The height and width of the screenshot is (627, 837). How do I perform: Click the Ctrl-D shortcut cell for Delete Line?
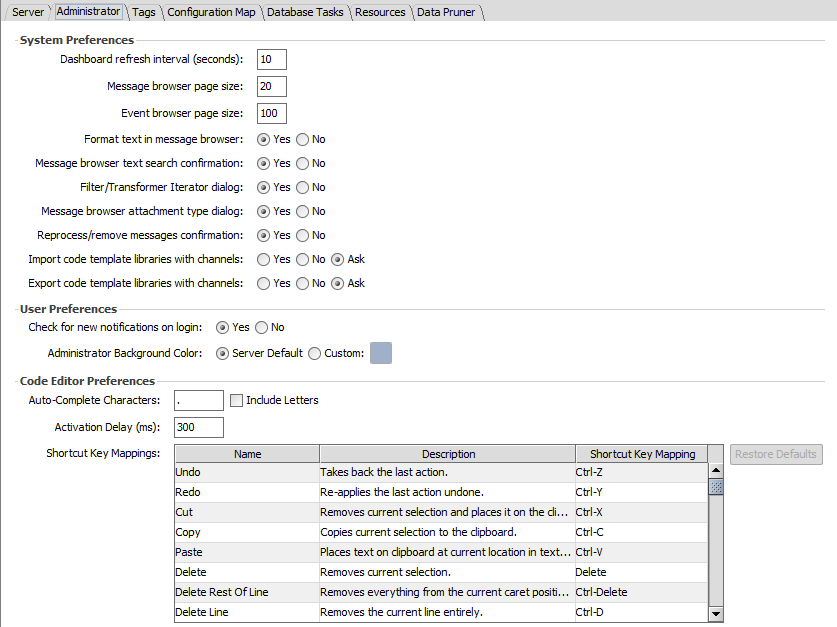tap(640, 612)
